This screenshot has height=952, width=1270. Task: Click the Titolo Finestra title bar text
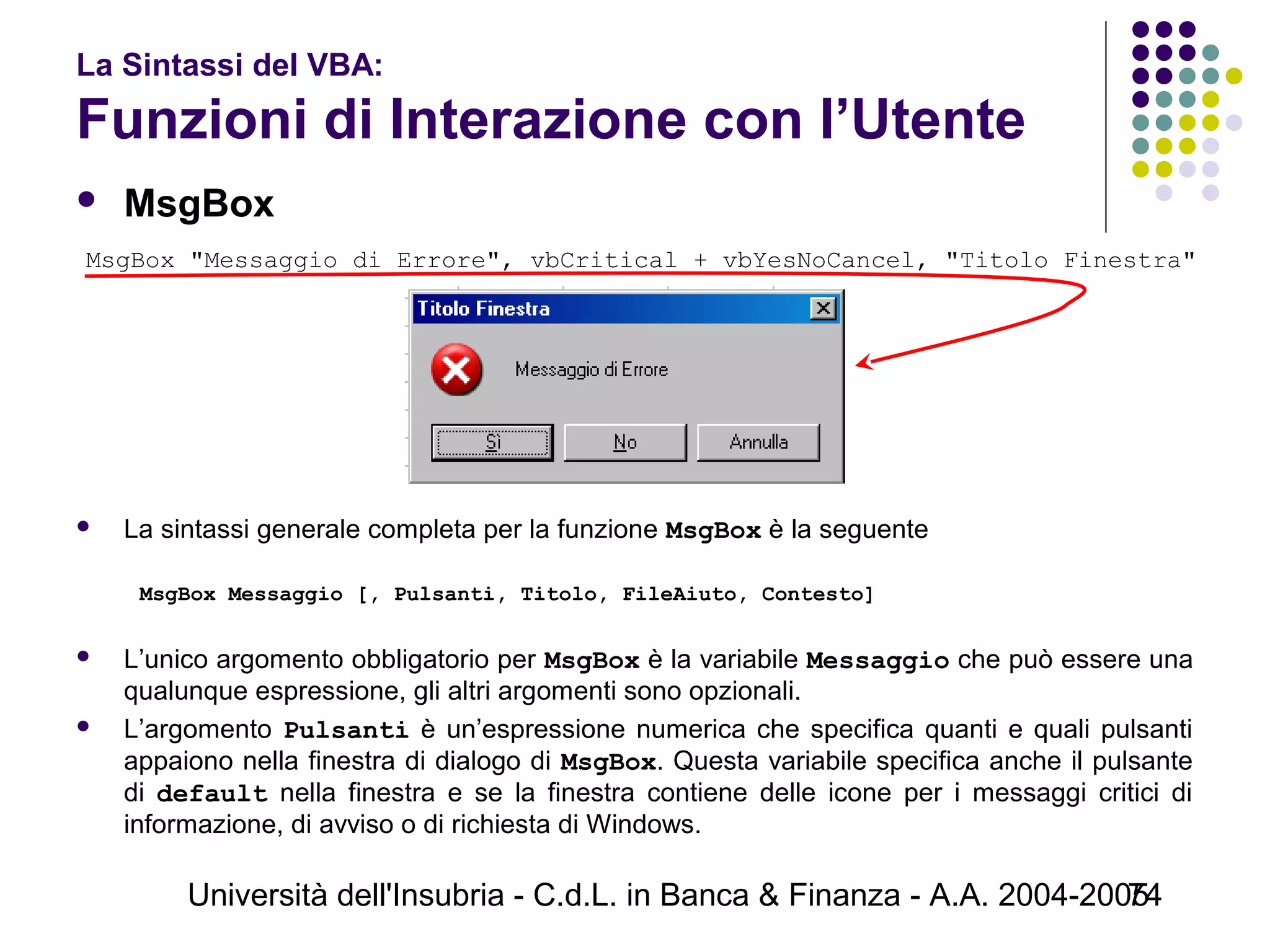(x=483, y=309)
